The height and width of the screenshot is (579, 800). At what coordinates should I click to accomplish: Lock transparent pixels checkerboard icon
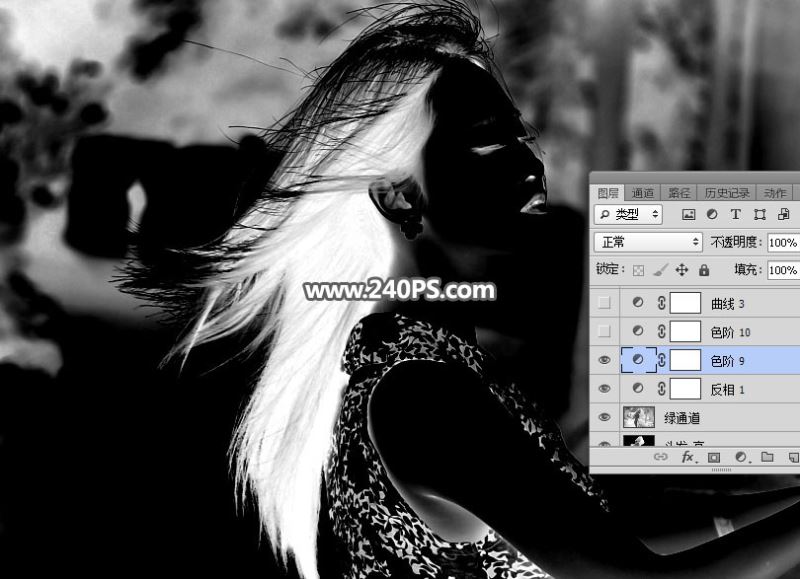pyautogui.click(x=638, y=270)
